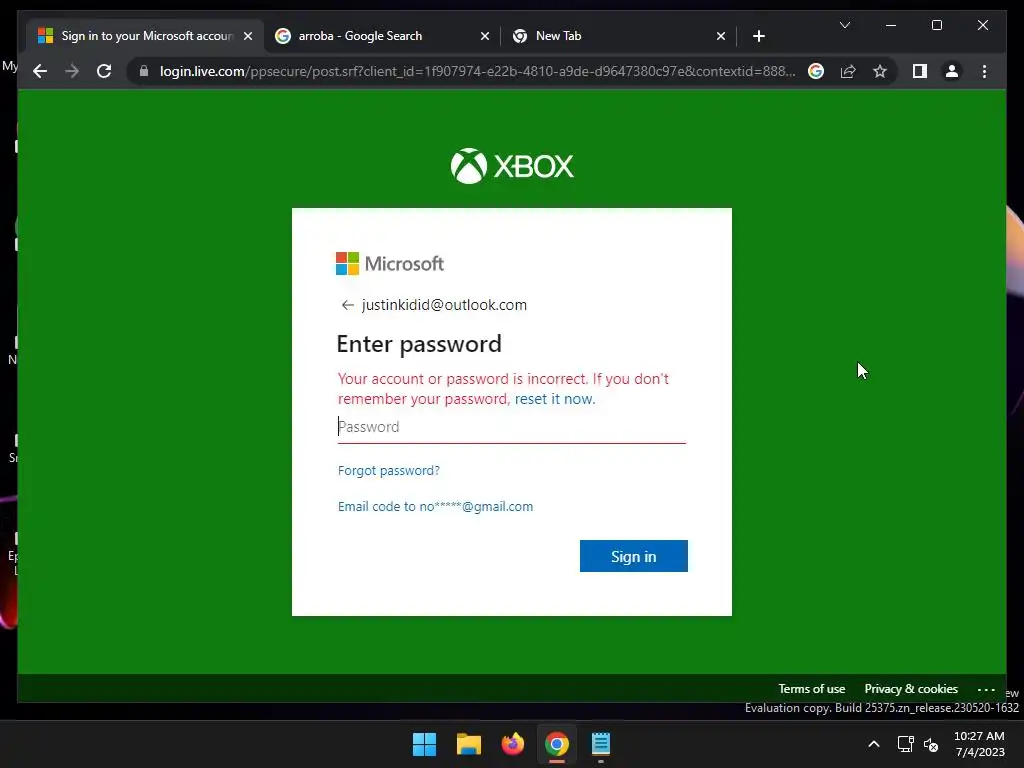This screenshot has height=768, width=1024.
Task: Open the clock showing 10:27 AM
Action: [x=979, y=744]
